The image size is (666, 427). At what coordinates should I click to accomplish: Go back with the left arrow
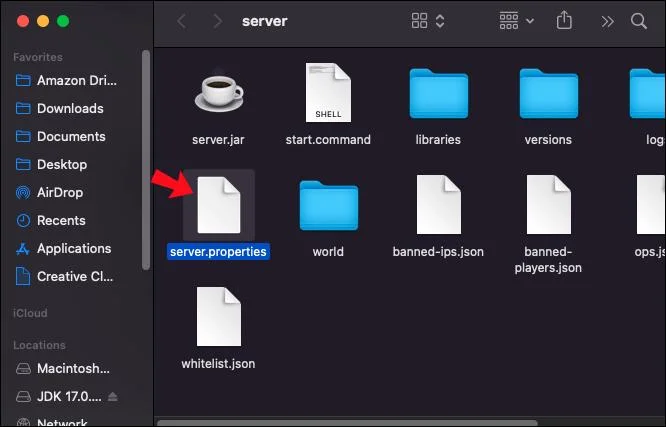[181, 21]
